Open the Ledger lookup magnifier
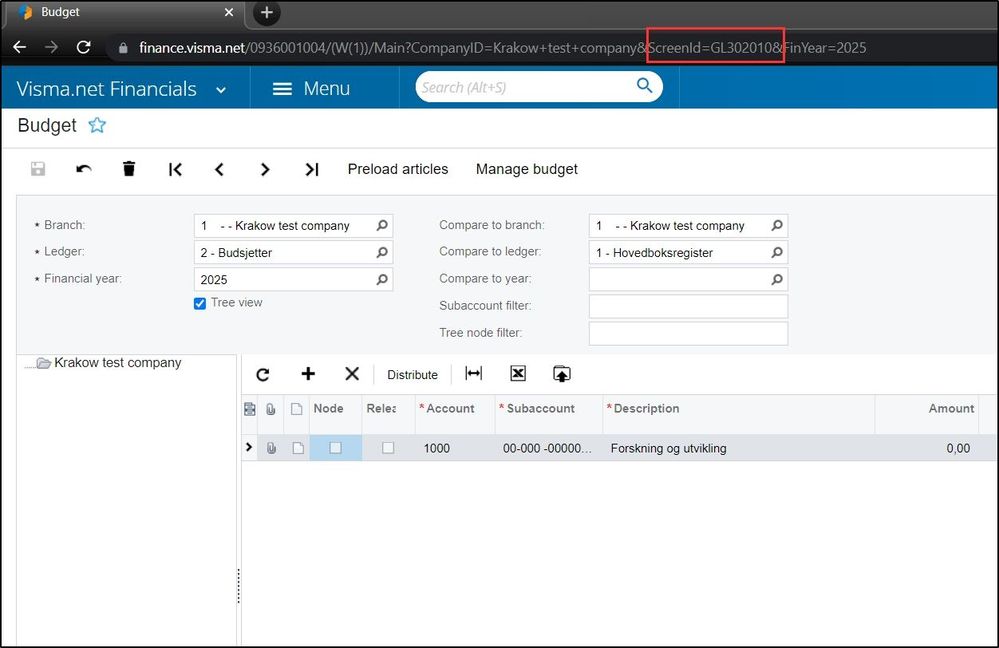 [382, 252]
